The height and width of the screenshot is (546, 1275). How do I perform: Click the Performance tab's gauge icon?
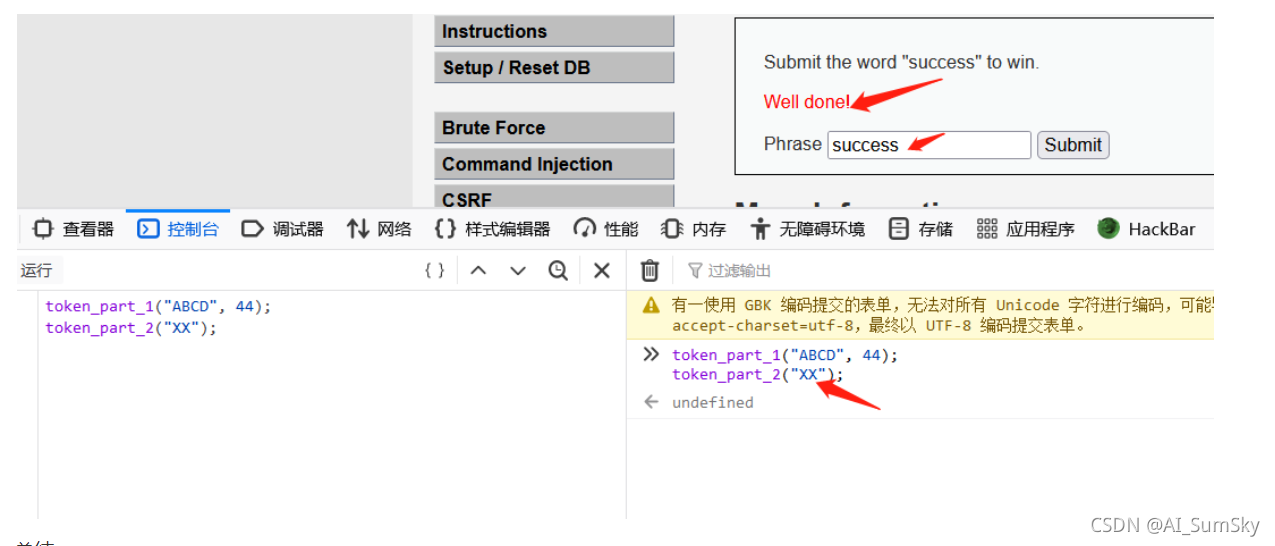(x=585, y=229)
